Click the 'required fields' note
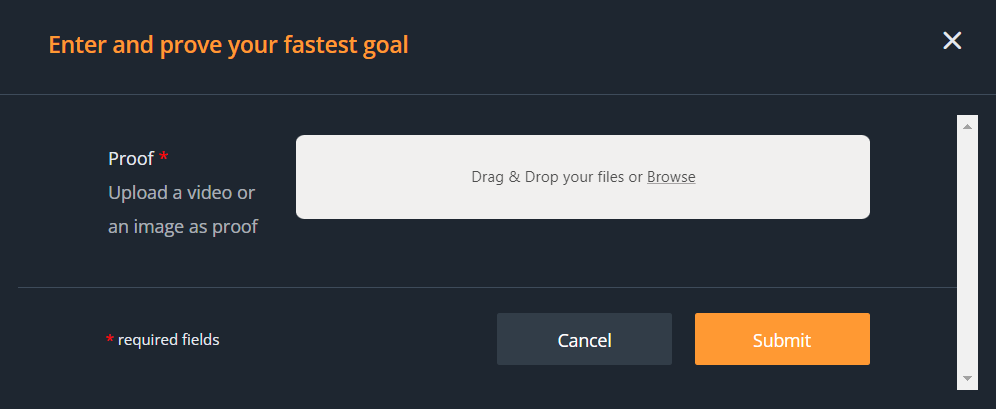The height and width of the screenshot is (409, 996). (168, 340)
